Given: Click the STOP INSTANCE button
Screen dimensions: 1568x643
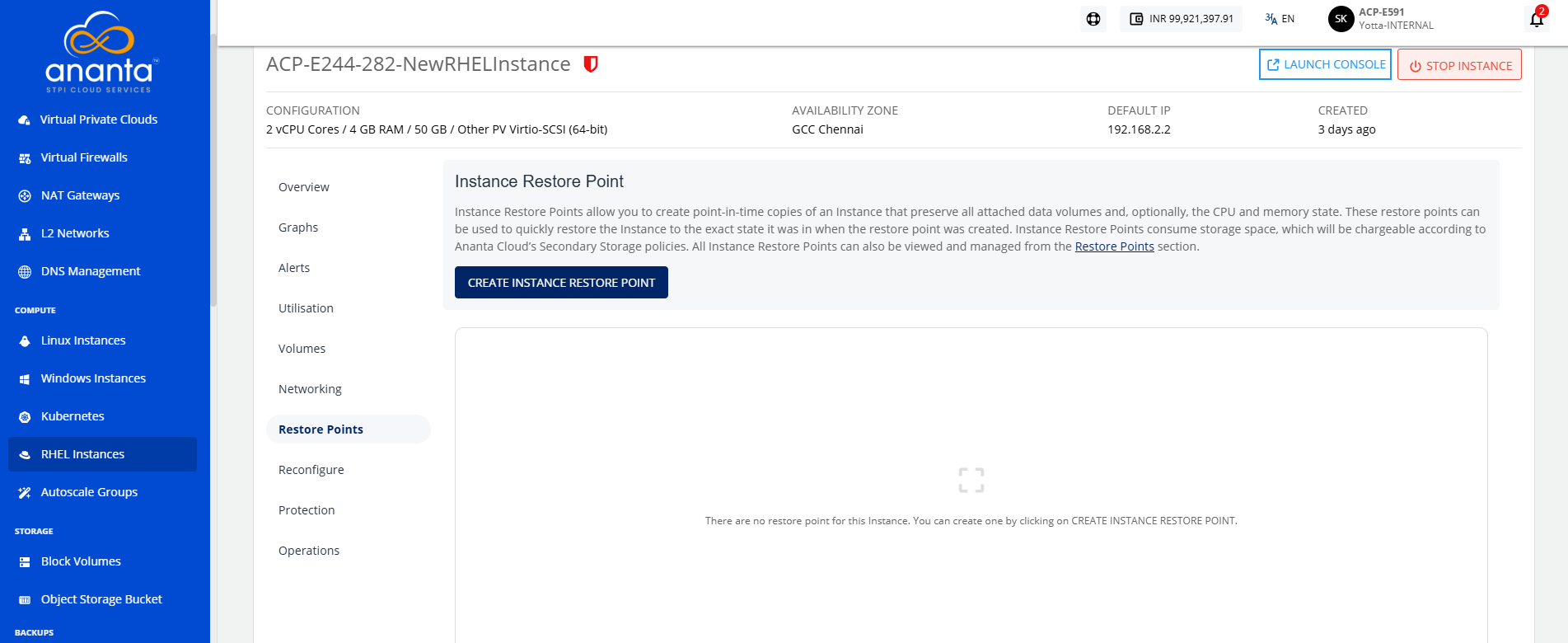Looking at the screenshot, I should (1459, 65).
